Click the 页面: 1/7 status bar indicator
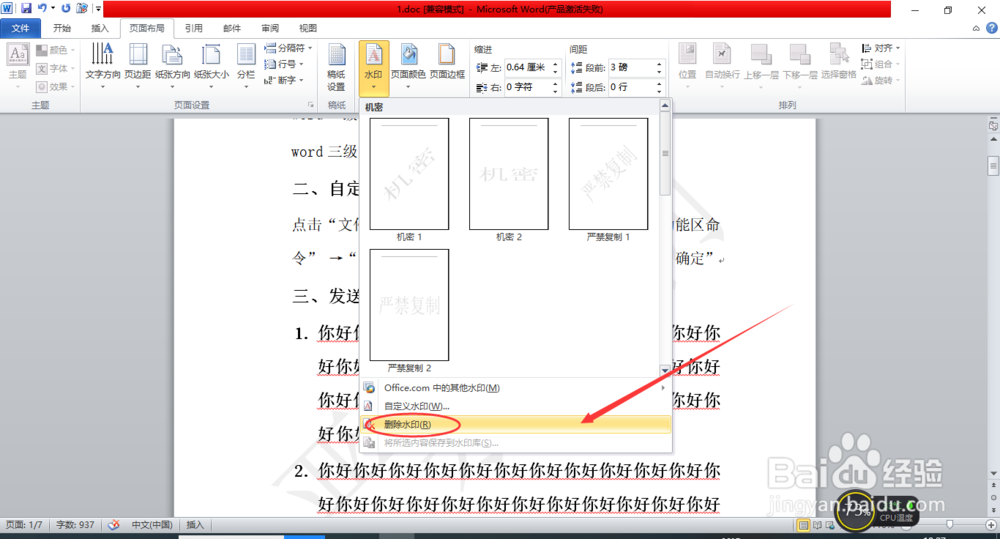The image size is (1000, 539). click(24, 525)
